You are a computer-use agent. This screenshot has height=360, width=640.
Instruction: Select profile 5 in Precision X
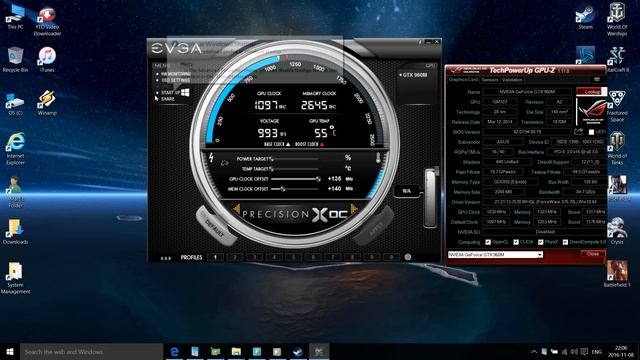click(x=293, y=257)
